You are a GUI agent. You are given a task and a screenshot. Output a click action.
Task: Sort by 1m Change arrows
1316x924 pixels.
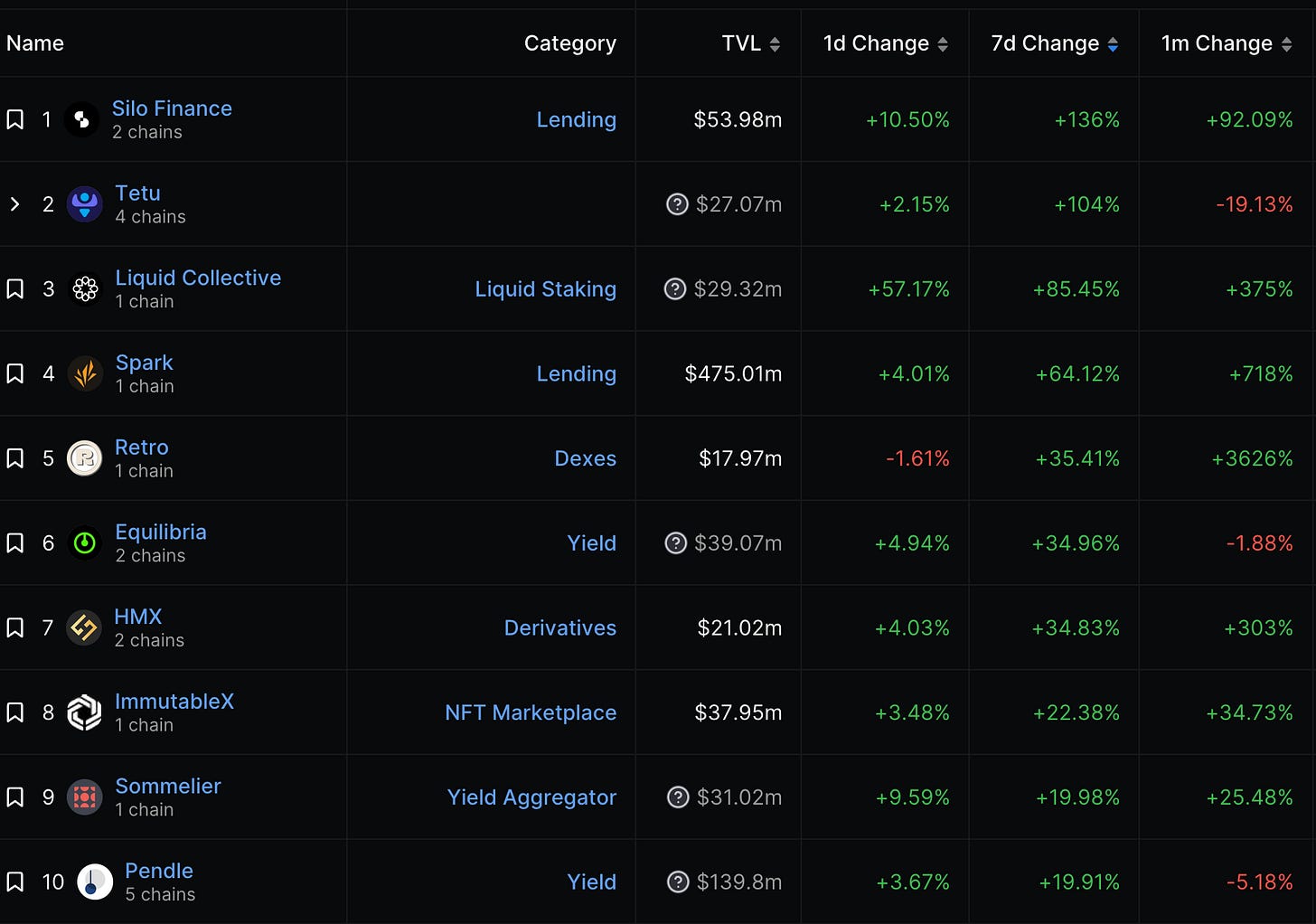coord(1286,44)
